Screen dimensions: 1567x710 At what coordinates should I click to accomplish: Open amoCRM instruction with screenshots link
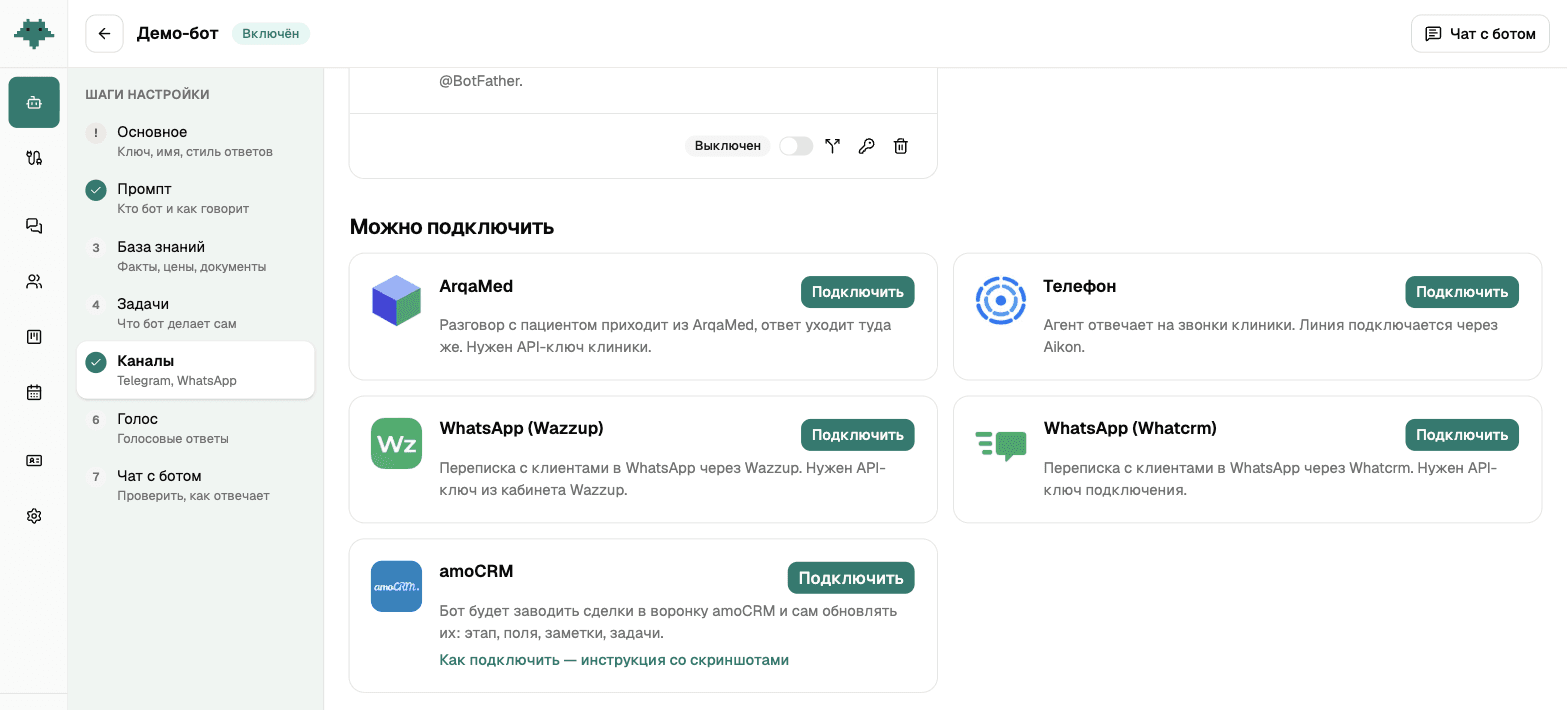(614, 660)
